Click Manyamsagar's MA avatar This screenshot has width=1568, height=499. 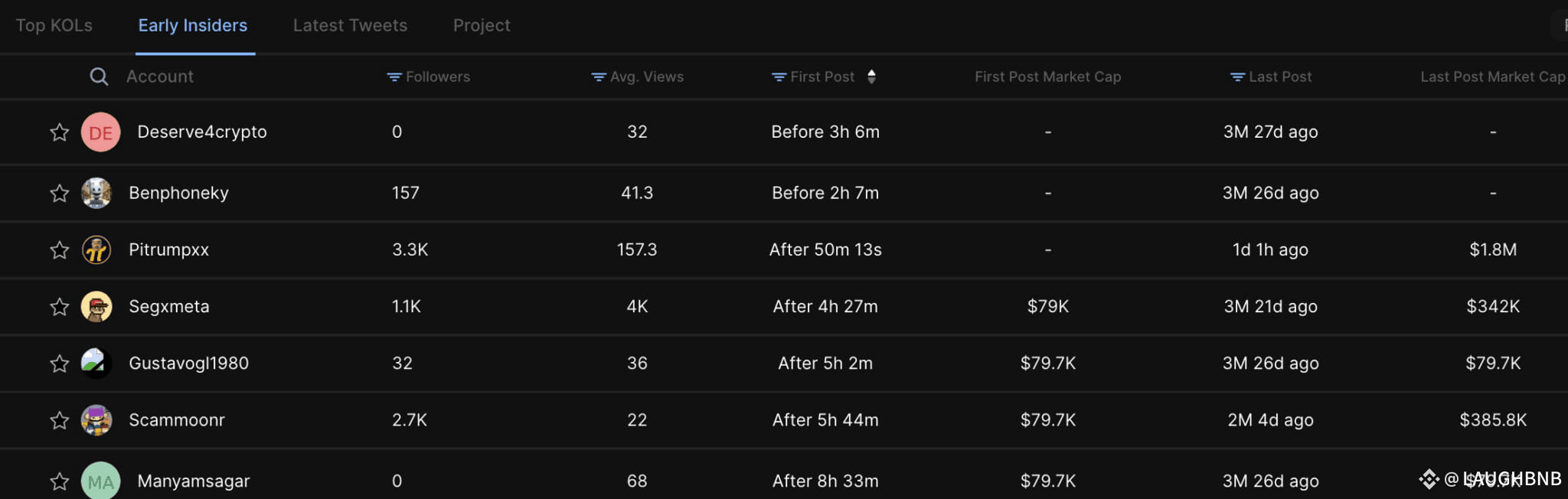click(x=100, y=481)
